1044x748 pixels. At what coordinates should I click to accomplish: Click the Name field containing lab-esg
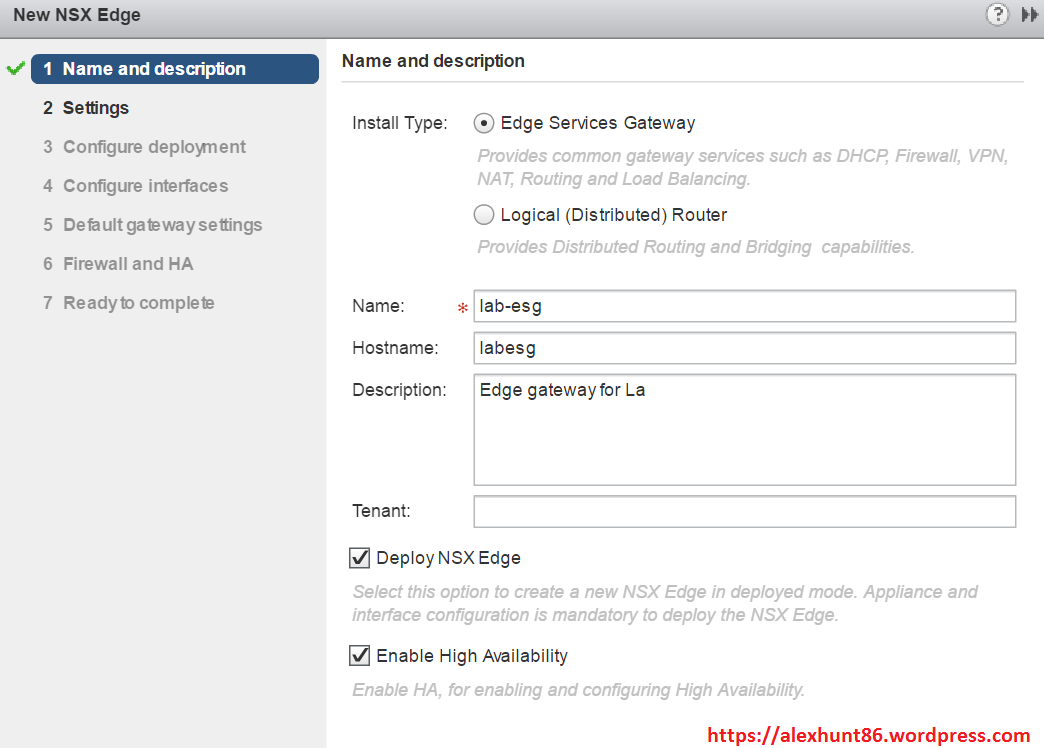click(x=744, y=306)
